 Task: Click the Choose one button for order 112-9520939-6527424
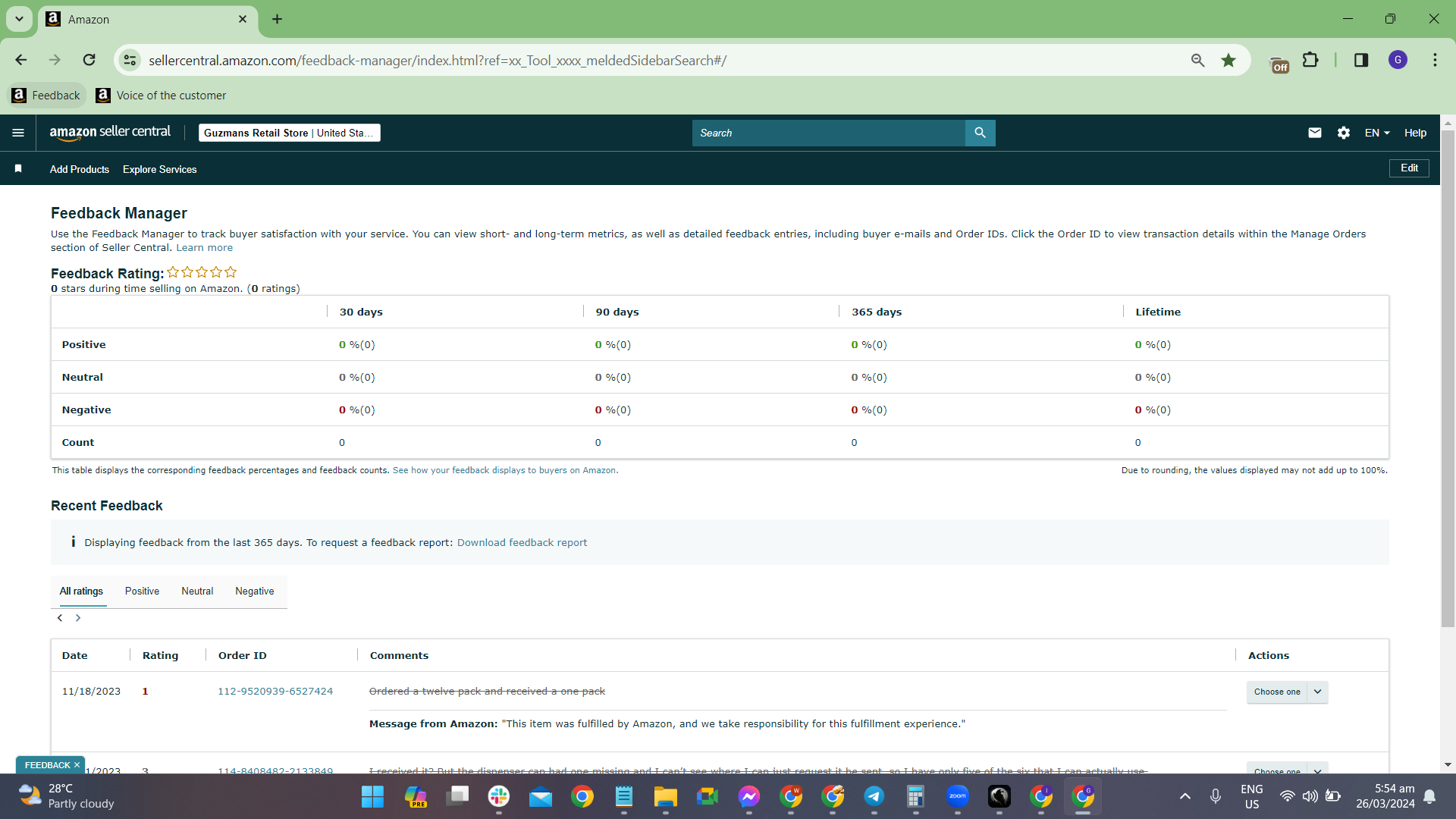click(x=1277, y=692)
